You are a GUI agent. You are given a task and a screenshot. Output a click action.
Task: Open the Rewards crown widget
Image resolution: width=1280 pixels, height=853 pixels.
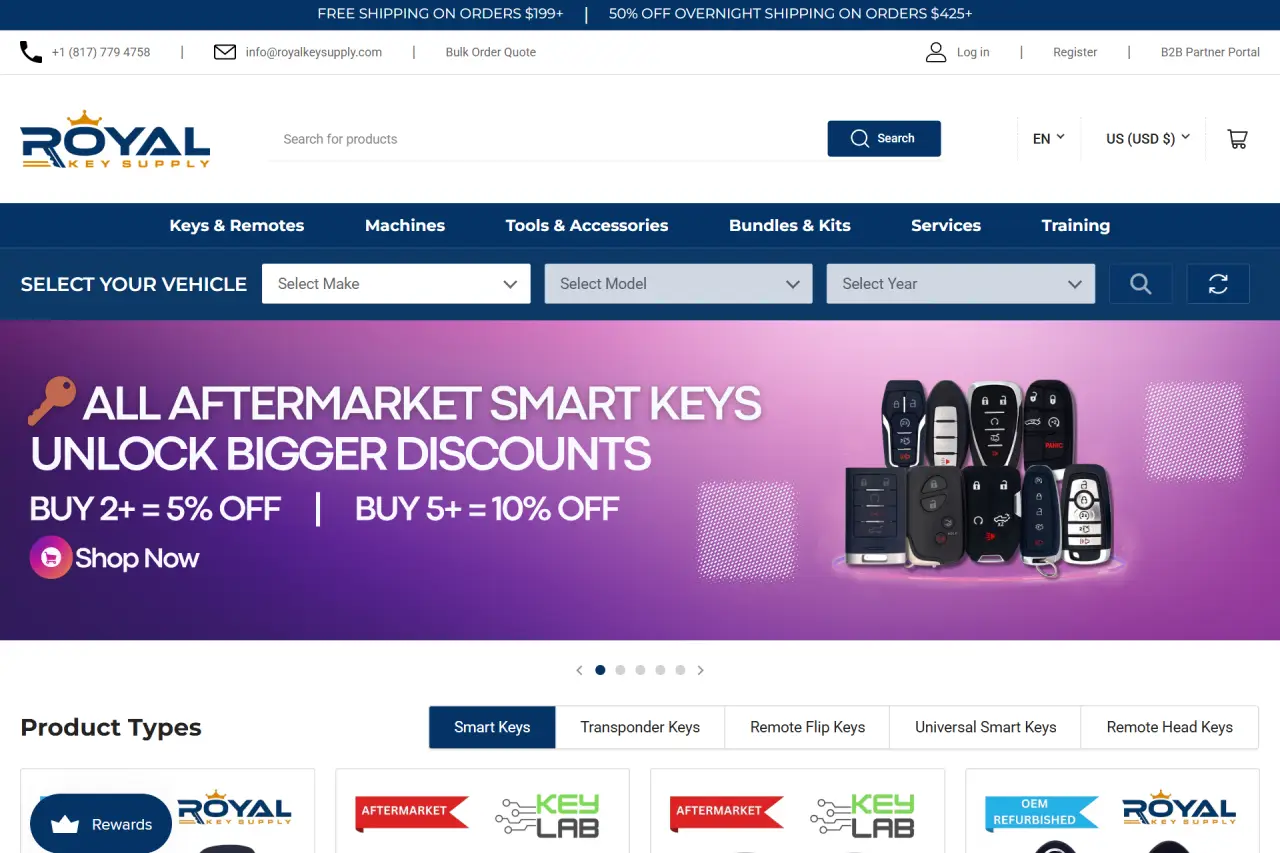tap(101, 824)
